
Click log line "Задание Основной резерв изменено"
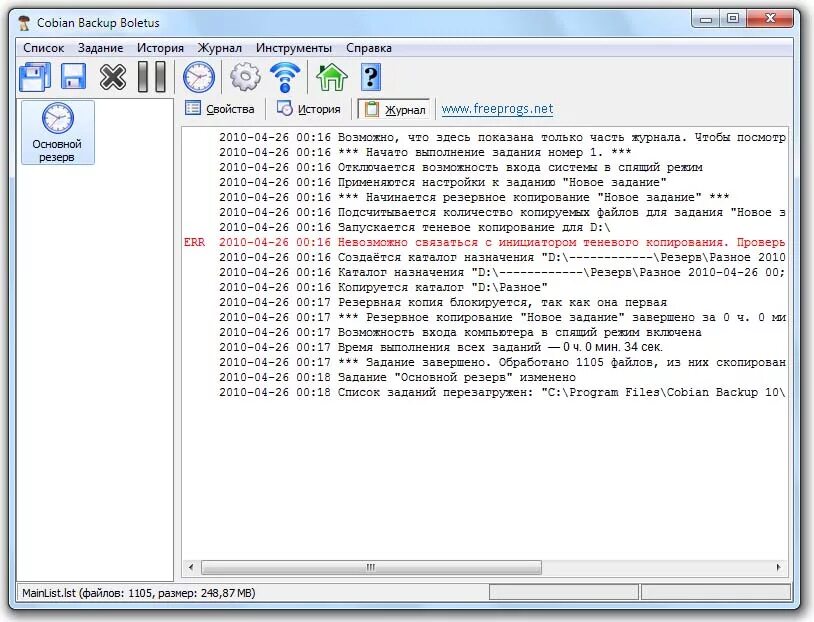click(x=397, y=377)
